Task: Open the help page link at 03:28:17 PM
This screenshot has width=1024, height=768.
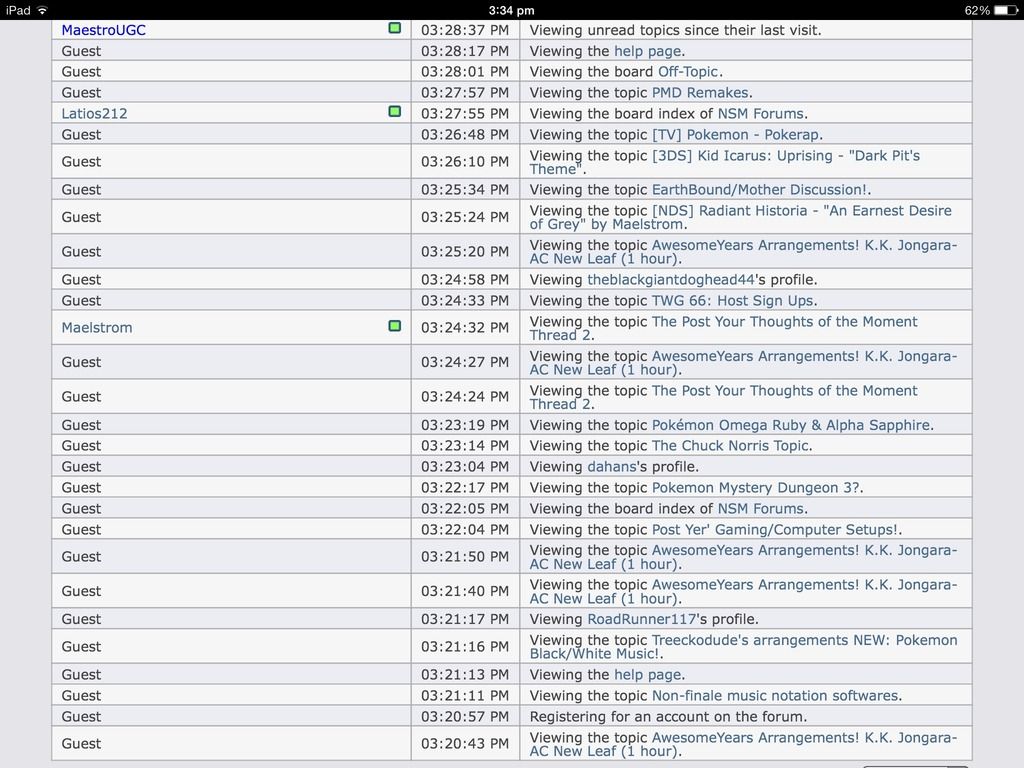Action: click(648, 51)
